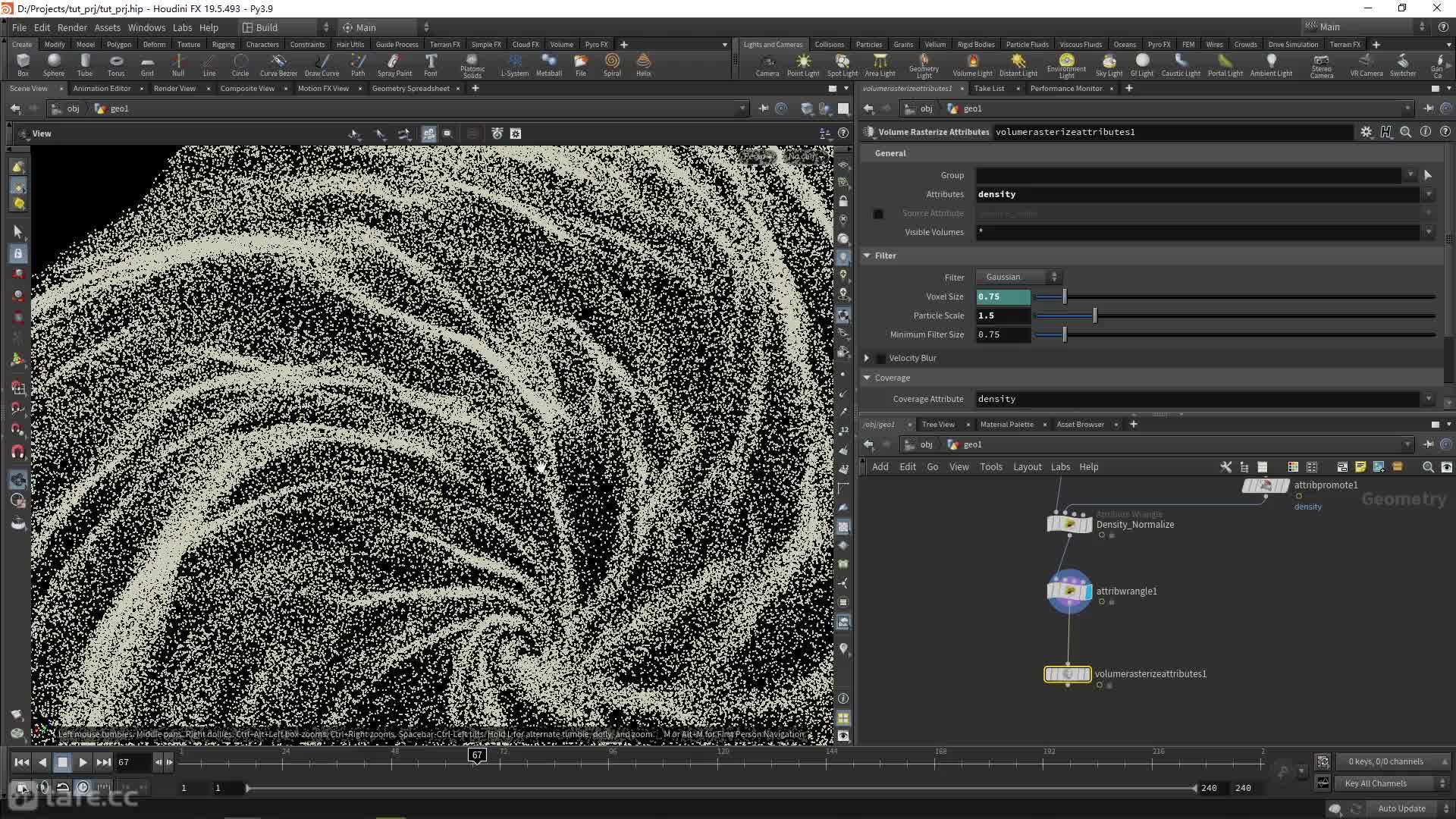Open the Attributes field dropdown arrow
Screen dimensions: 1456x819
click(1429, 194)
